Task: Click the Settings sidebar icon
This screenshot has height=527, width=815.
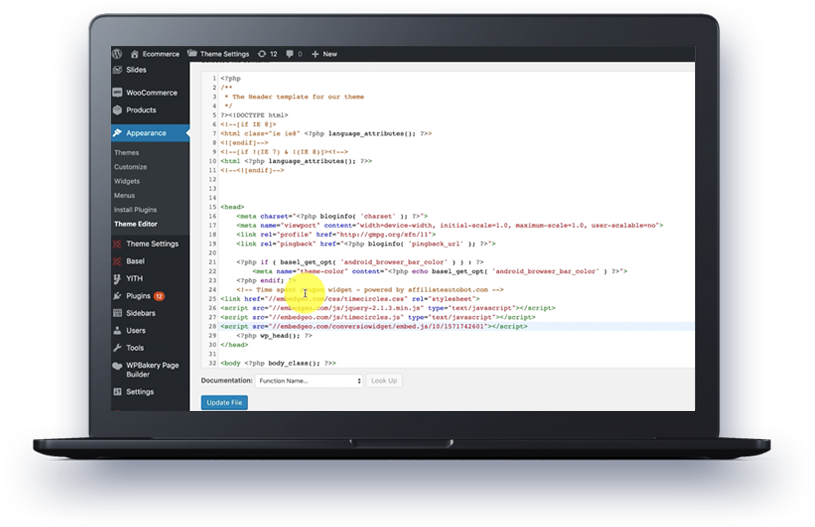Action: (117, 391)
